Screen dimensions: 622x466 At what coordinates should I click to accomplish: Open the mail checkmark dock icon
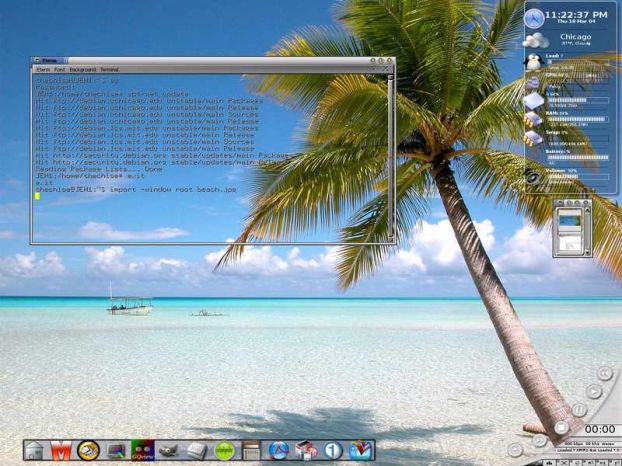[360, 451]
